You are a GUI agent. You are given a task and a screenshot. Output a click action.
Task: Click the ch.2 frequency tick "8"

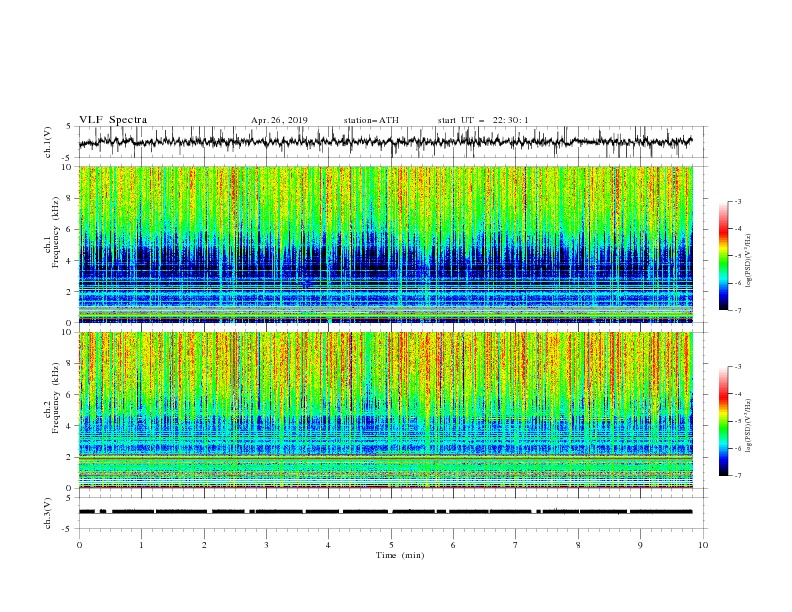(70, 364)
